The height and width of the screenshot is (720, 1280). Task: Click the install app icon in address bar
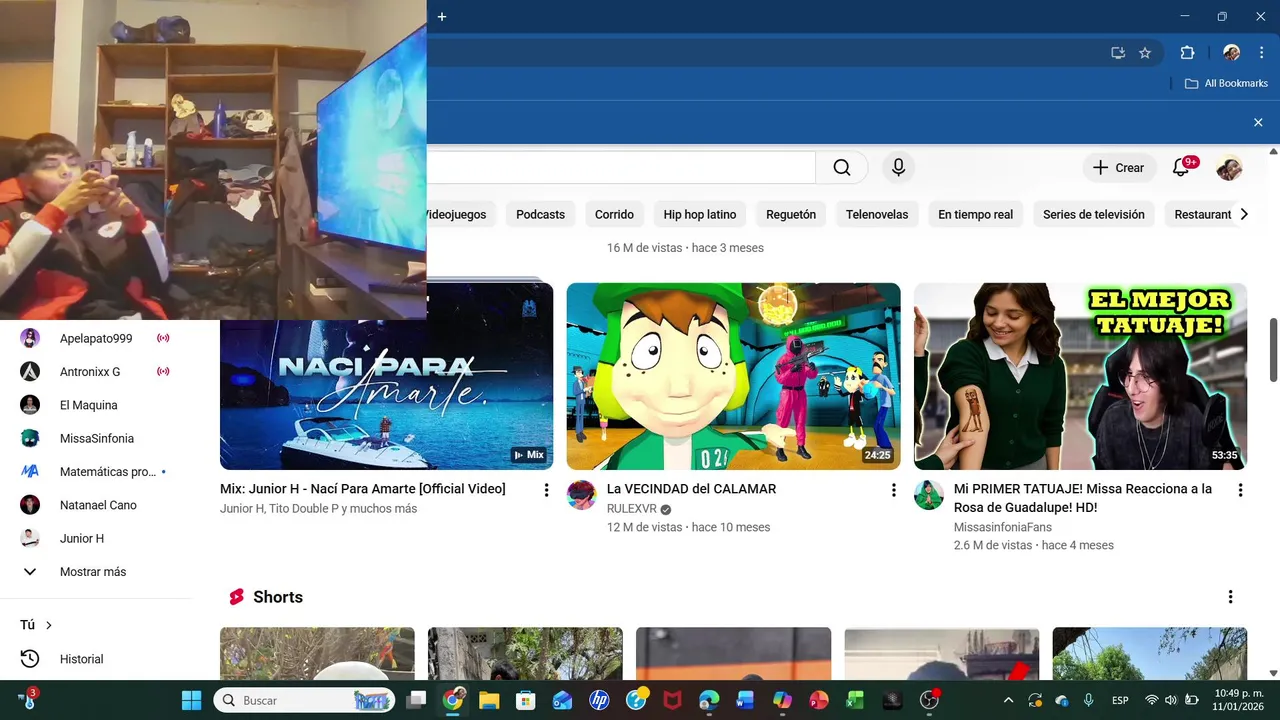[1118, 53]
